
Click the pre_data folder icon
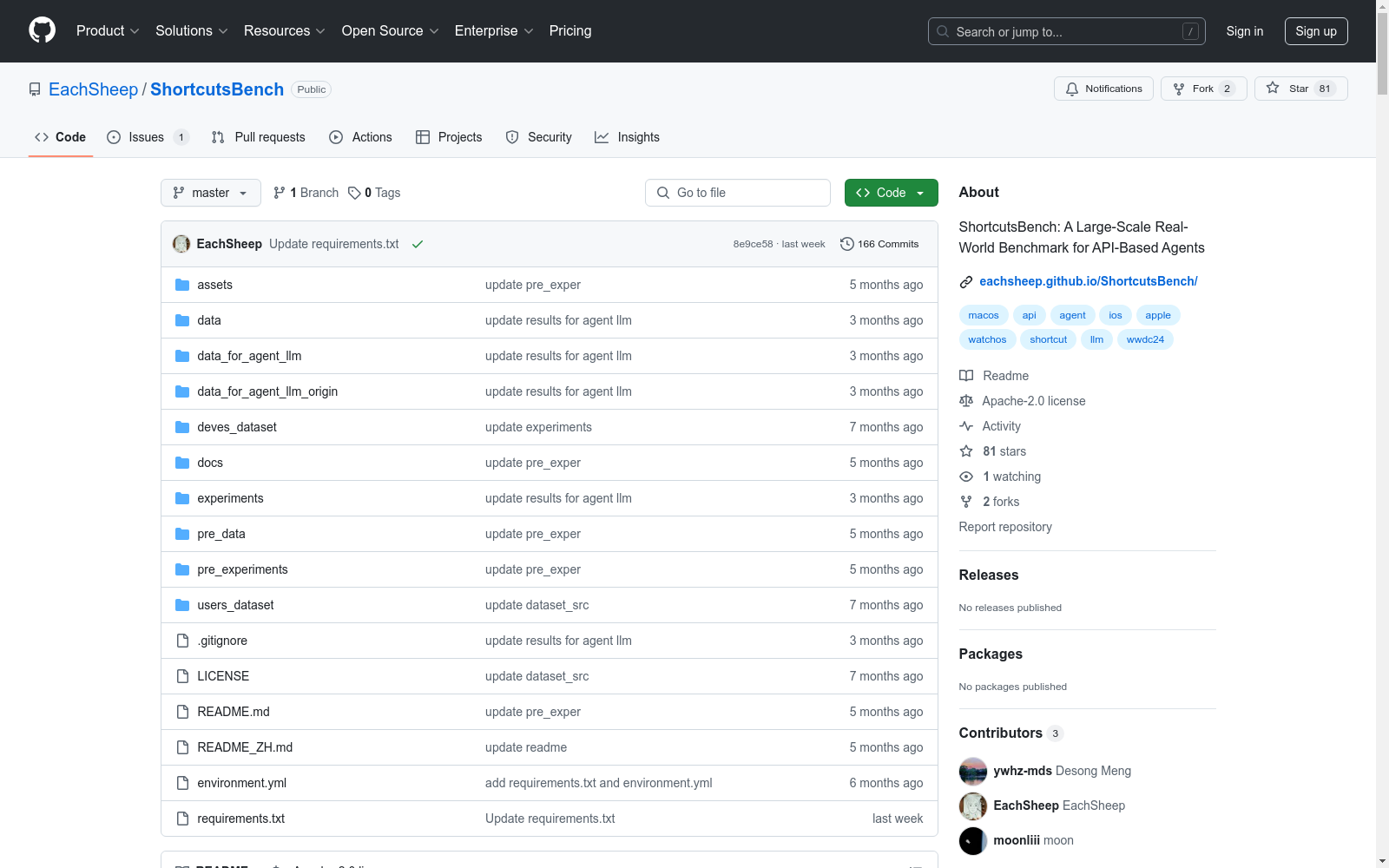point(182,534)
